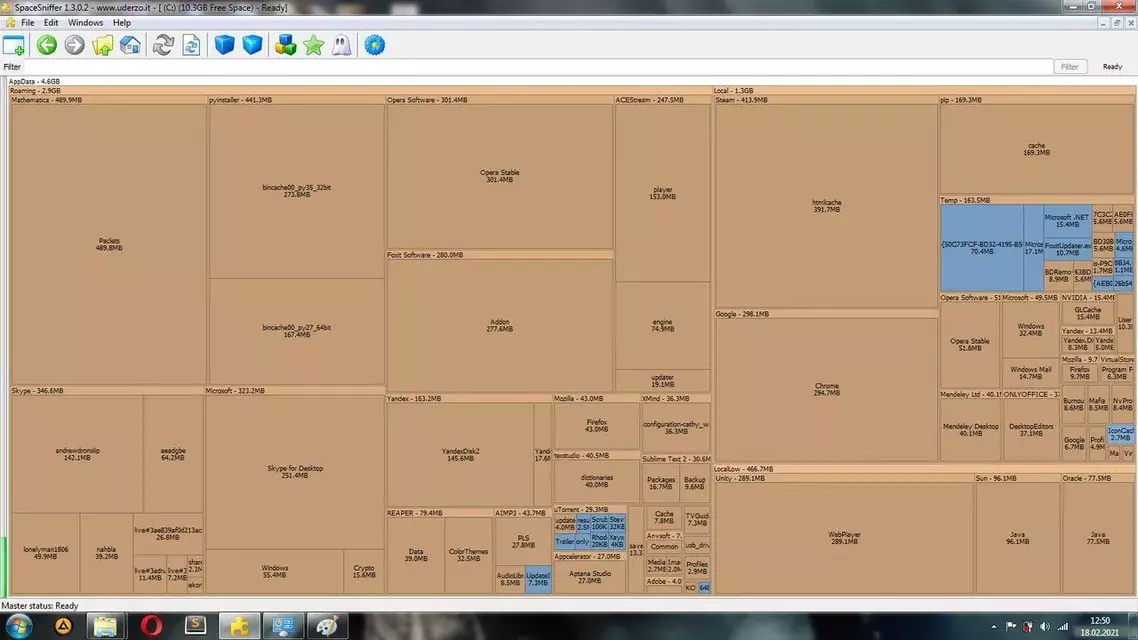Select the htmlcache 391.7MB block

click(826, 206)
